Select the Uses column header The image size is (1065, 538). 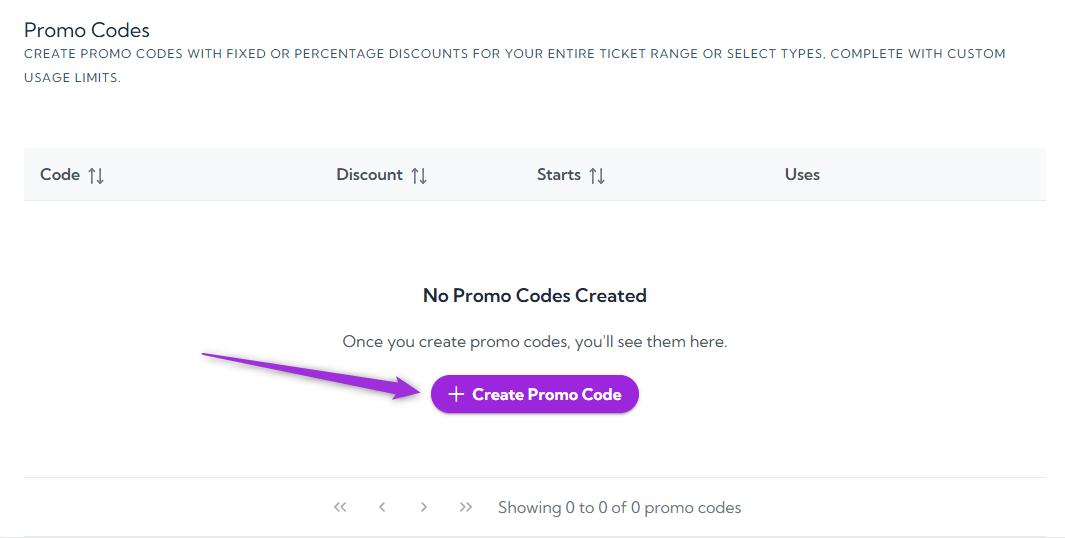coord(802,175)
